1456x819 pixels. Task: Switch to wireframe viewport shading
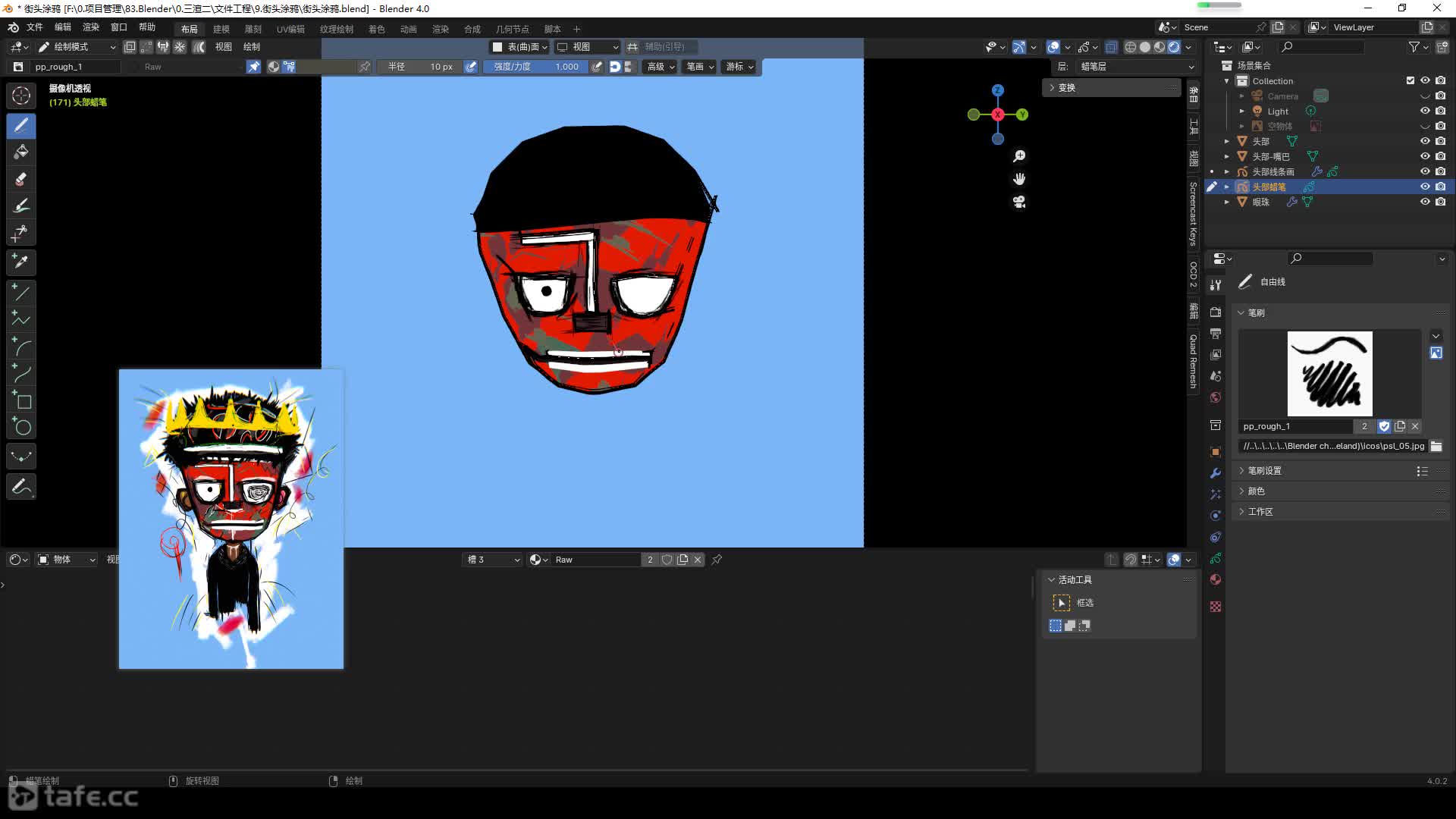click(x=1131, y=47)
